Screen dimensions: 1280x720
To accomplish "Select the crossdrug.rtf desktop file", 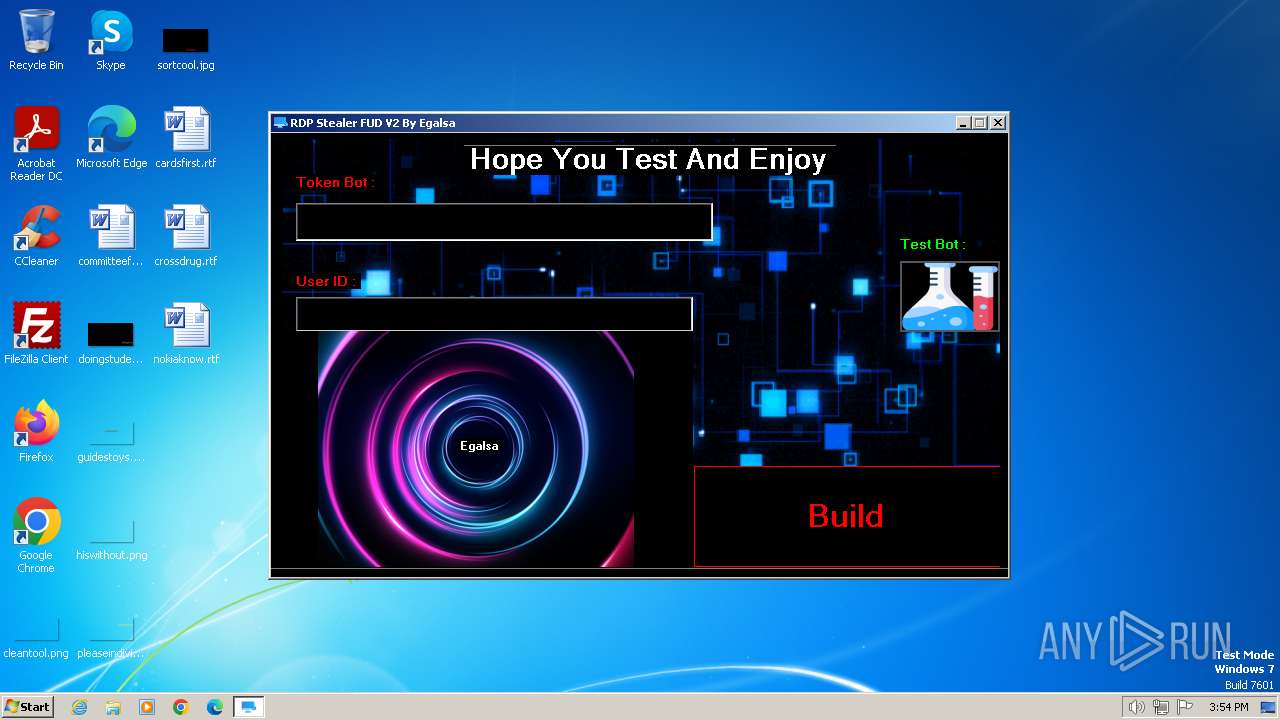I will point(186,236).
